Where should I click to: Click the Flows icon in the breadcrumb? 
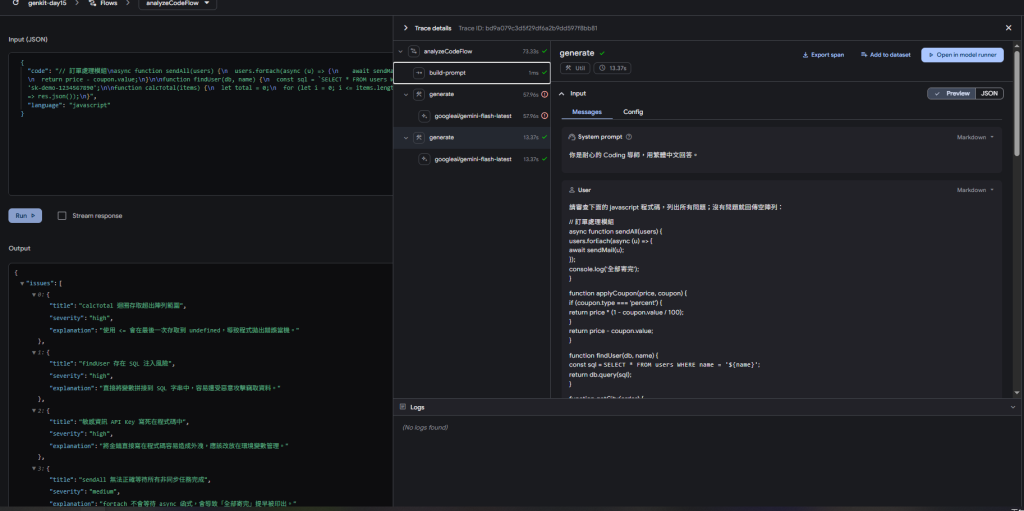(92, 3)
